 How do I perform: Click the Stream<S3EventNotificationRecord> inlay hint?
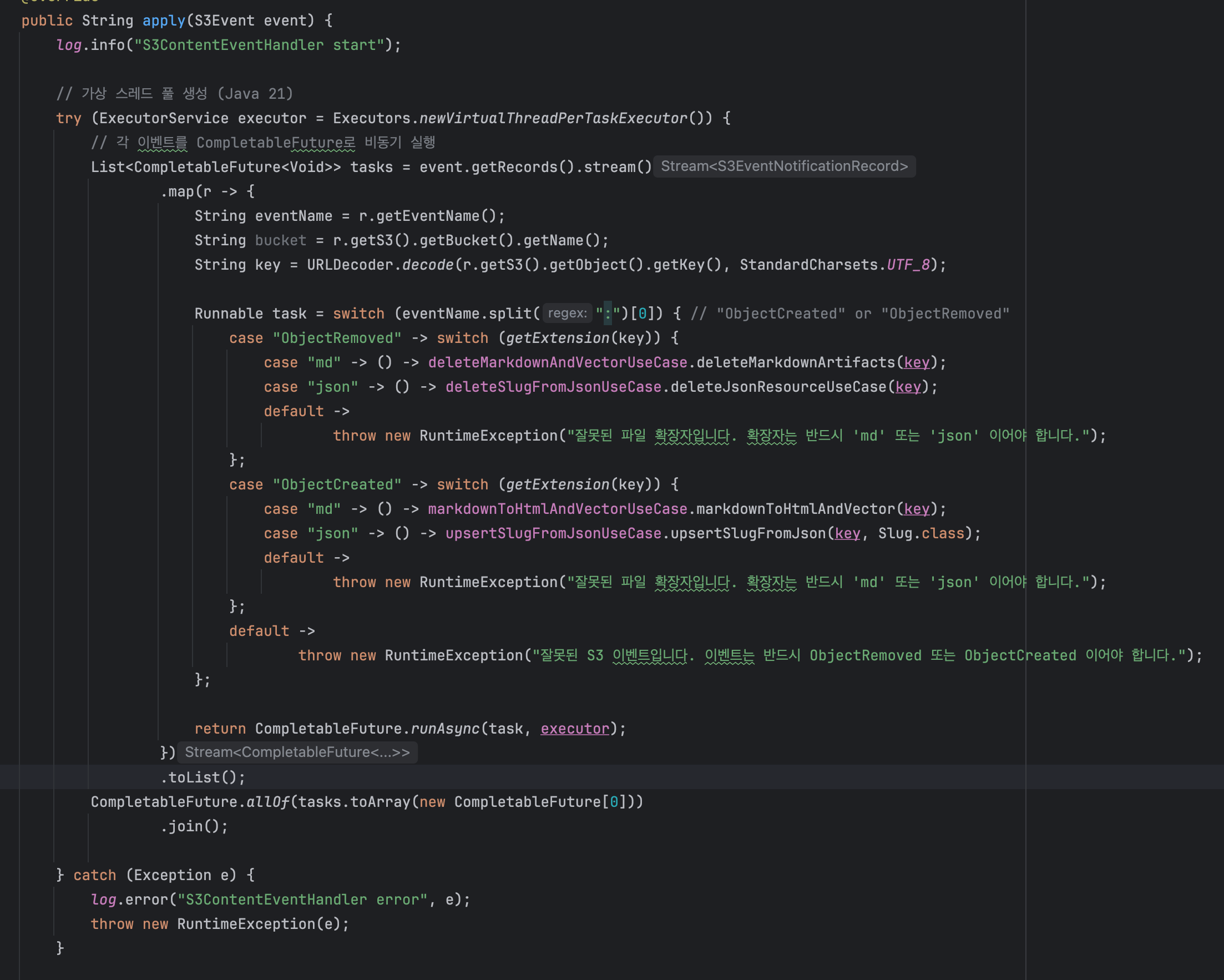(783, 166)
